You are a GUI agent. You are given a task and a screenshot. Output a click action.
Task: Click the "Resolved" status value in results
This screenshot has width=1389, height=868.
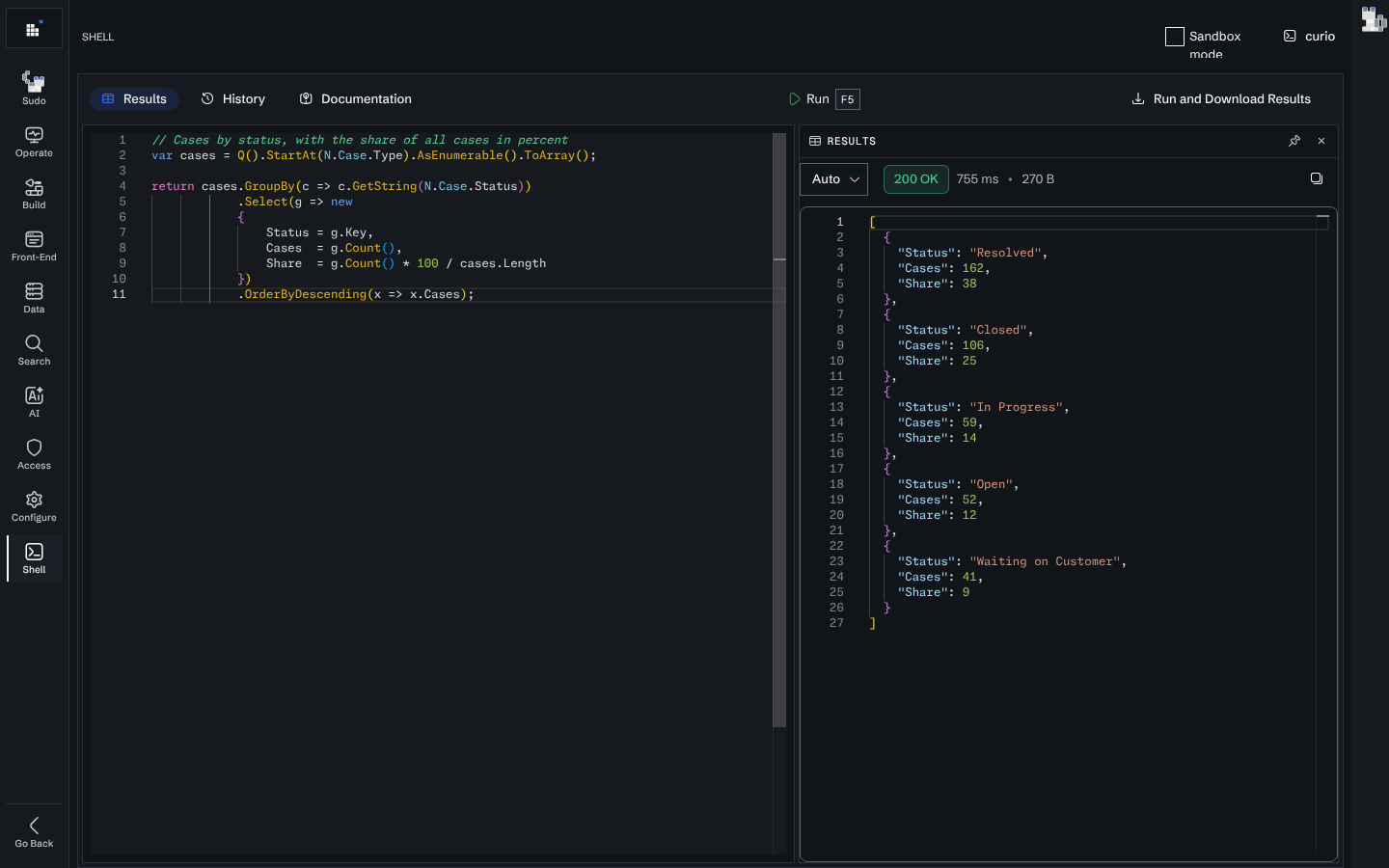[1005, 253]
